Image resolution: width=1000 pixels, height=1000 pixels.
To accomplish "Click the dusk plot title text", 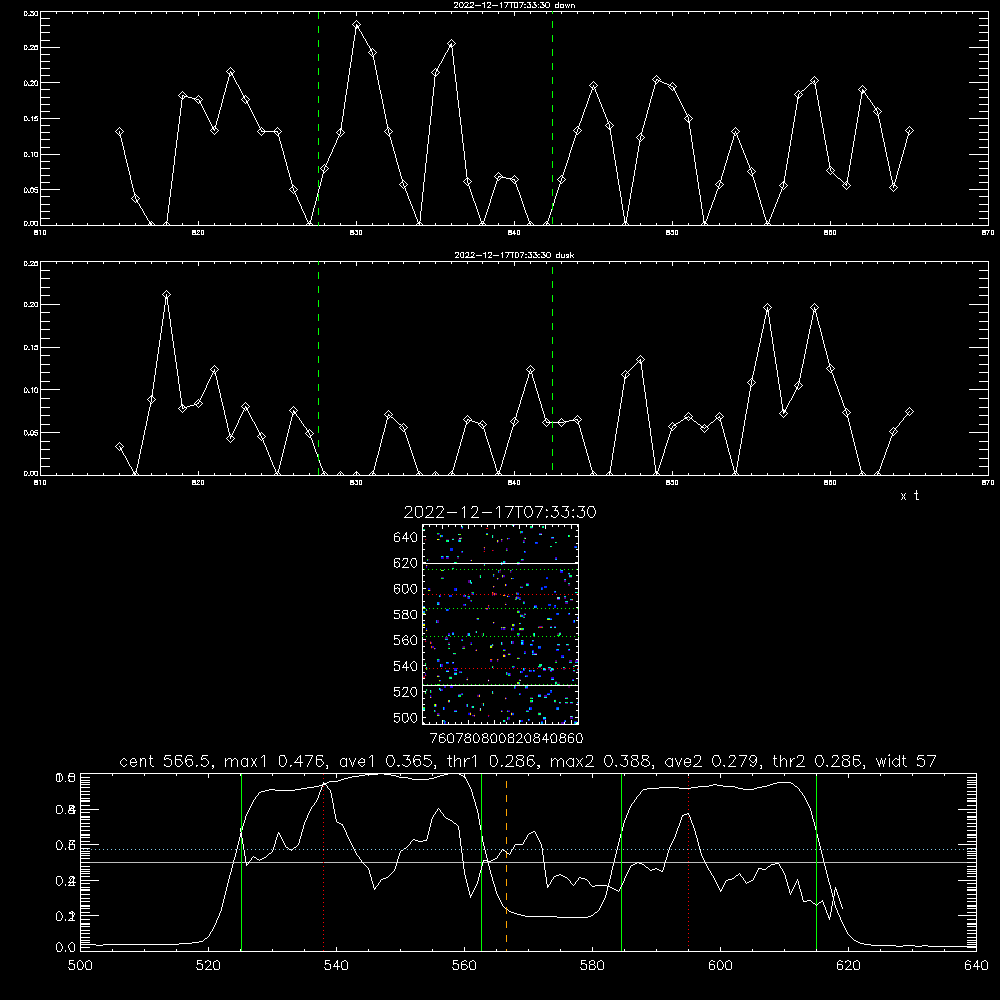I will 514,255.
